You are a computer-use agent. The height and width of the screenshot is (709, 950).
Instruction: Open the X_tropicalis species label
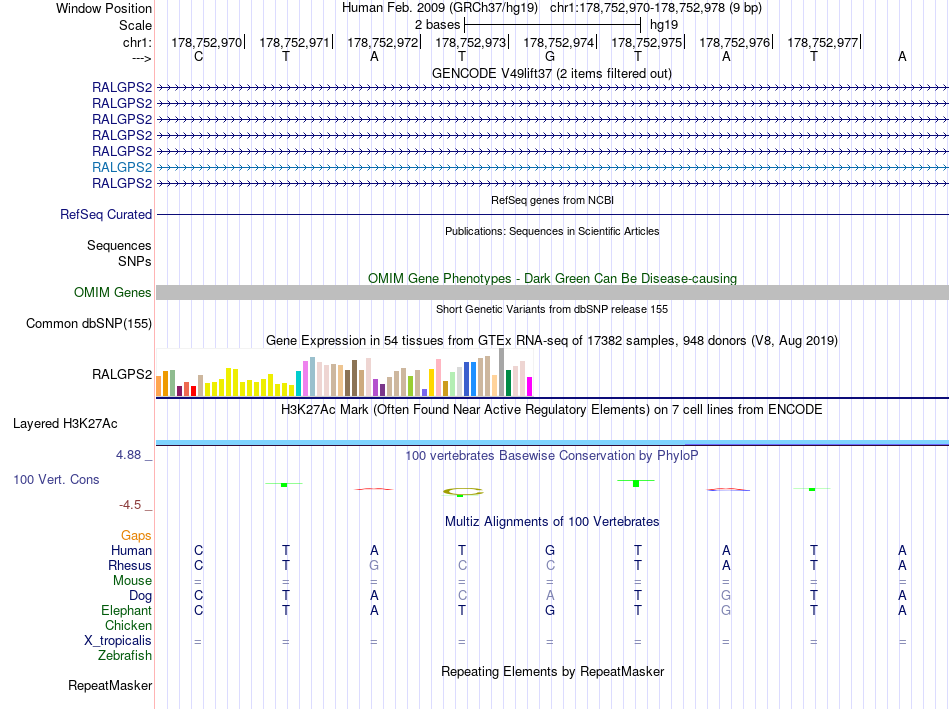[118, 641]
